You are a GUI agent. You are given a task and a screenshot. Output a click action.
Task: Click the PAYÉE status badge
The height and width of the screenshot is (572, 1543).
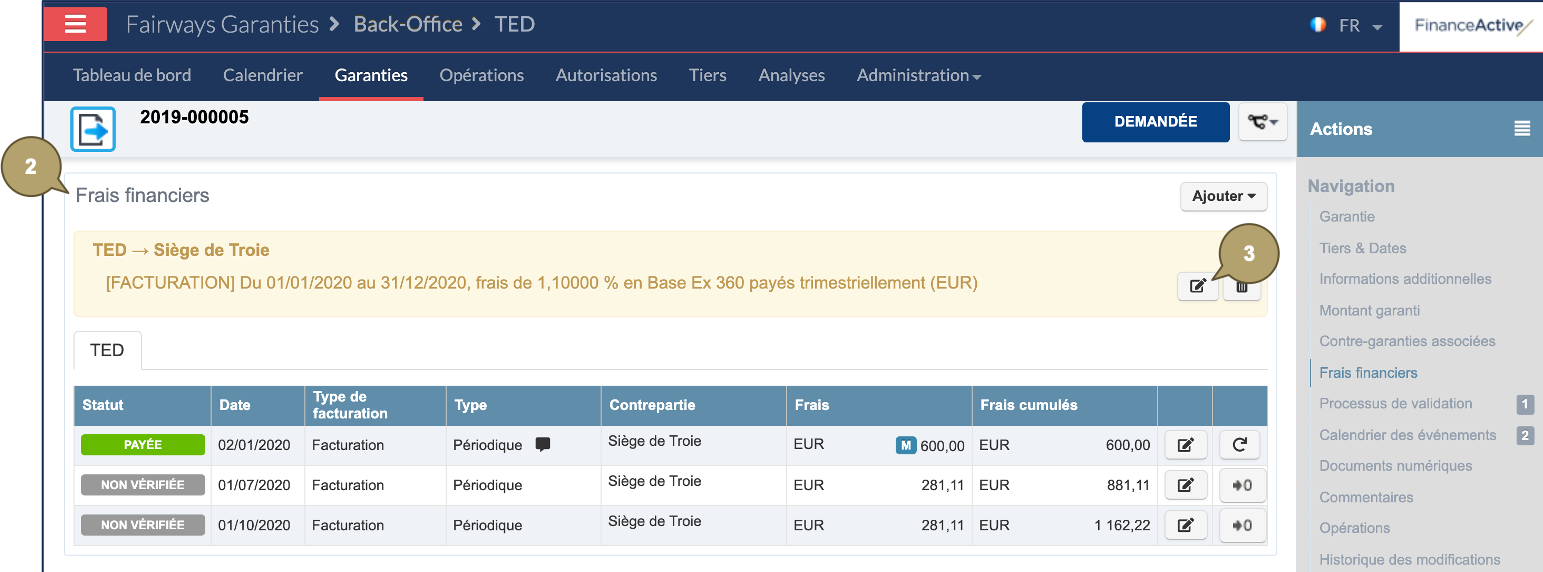143,445
